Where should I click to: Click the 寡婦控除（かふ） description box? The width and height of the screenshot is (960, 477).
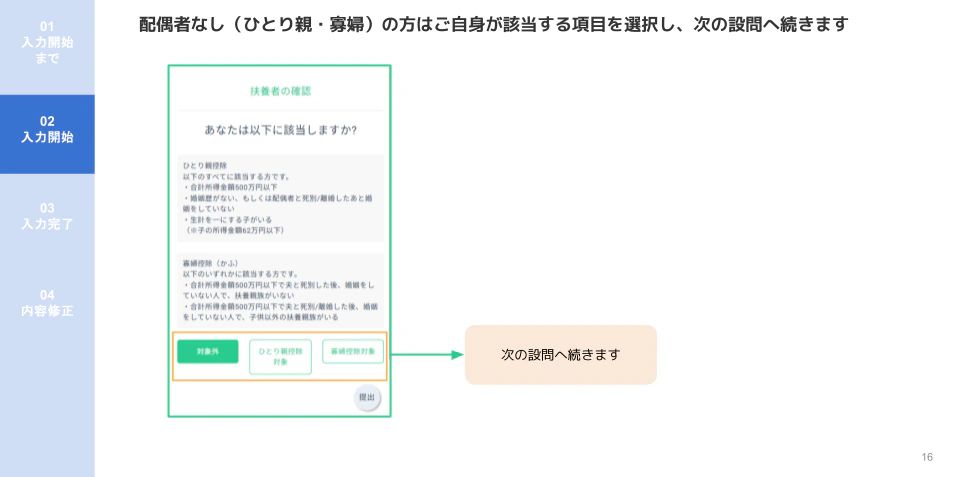tap(280, 291)
